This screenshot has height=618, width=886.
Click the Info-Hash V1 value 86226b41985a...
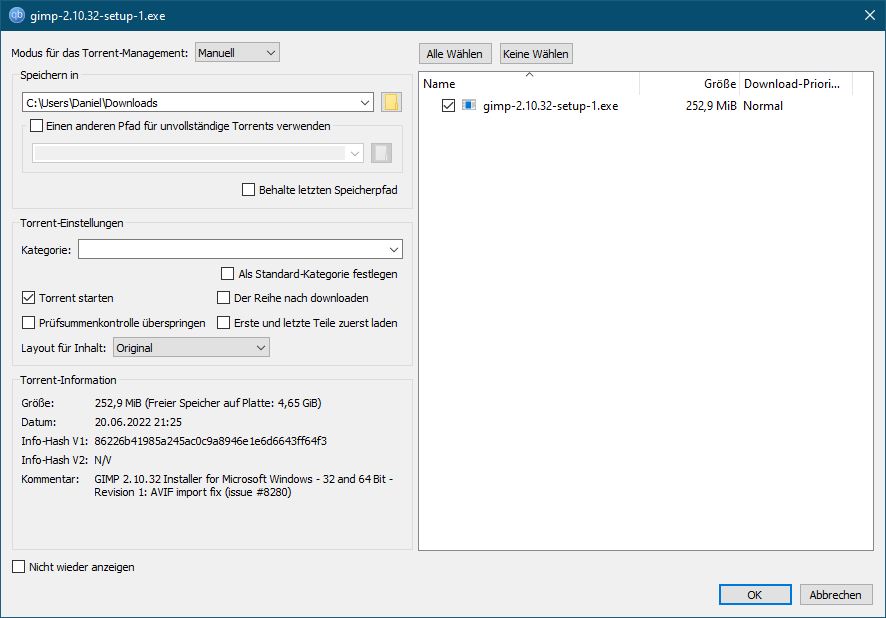(210, 441)
